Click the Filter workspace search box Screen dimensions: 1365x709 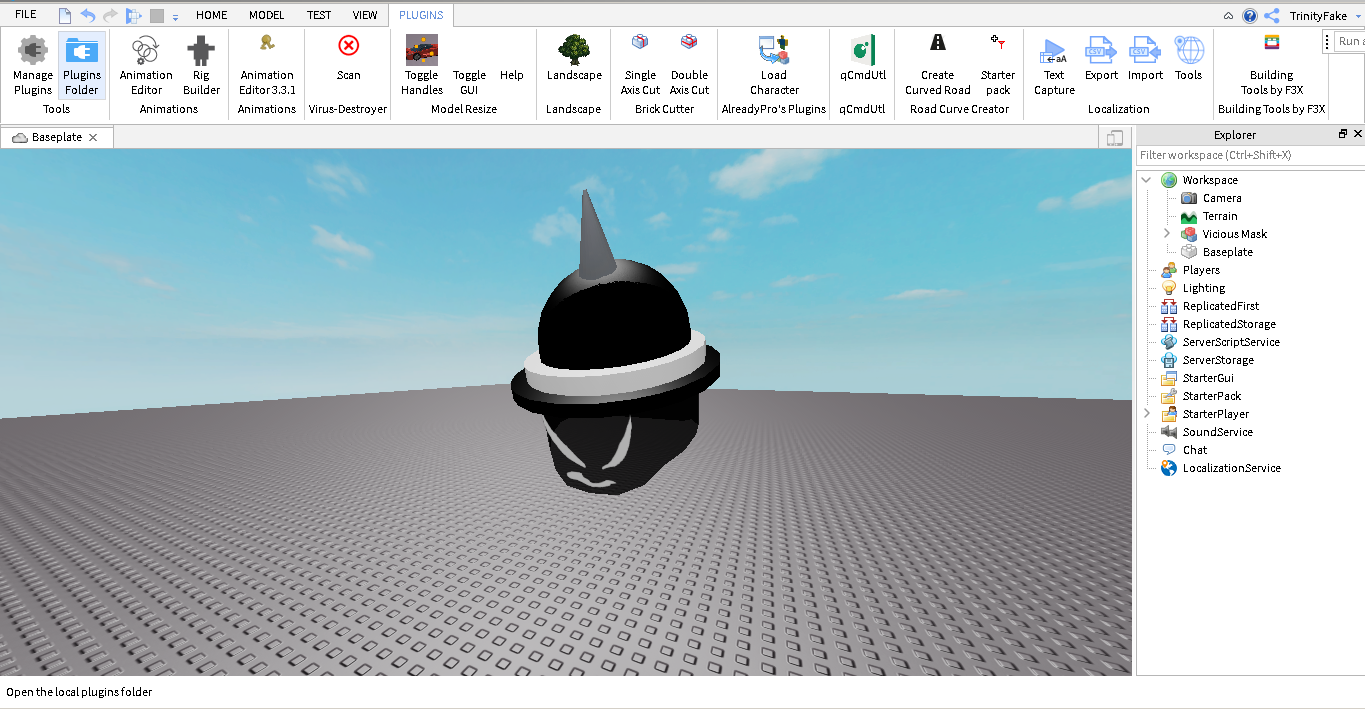[1250, 155]
